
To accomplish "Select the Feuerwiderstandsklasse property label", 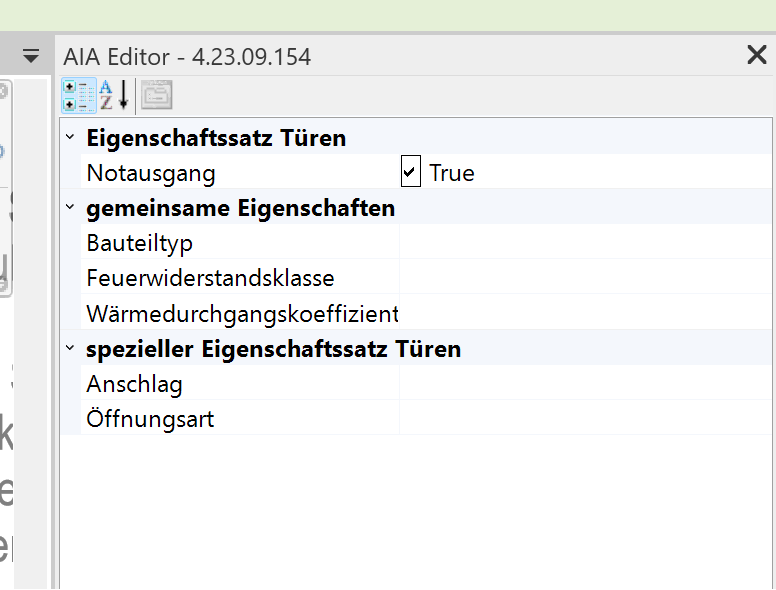I will coord(210,278).
